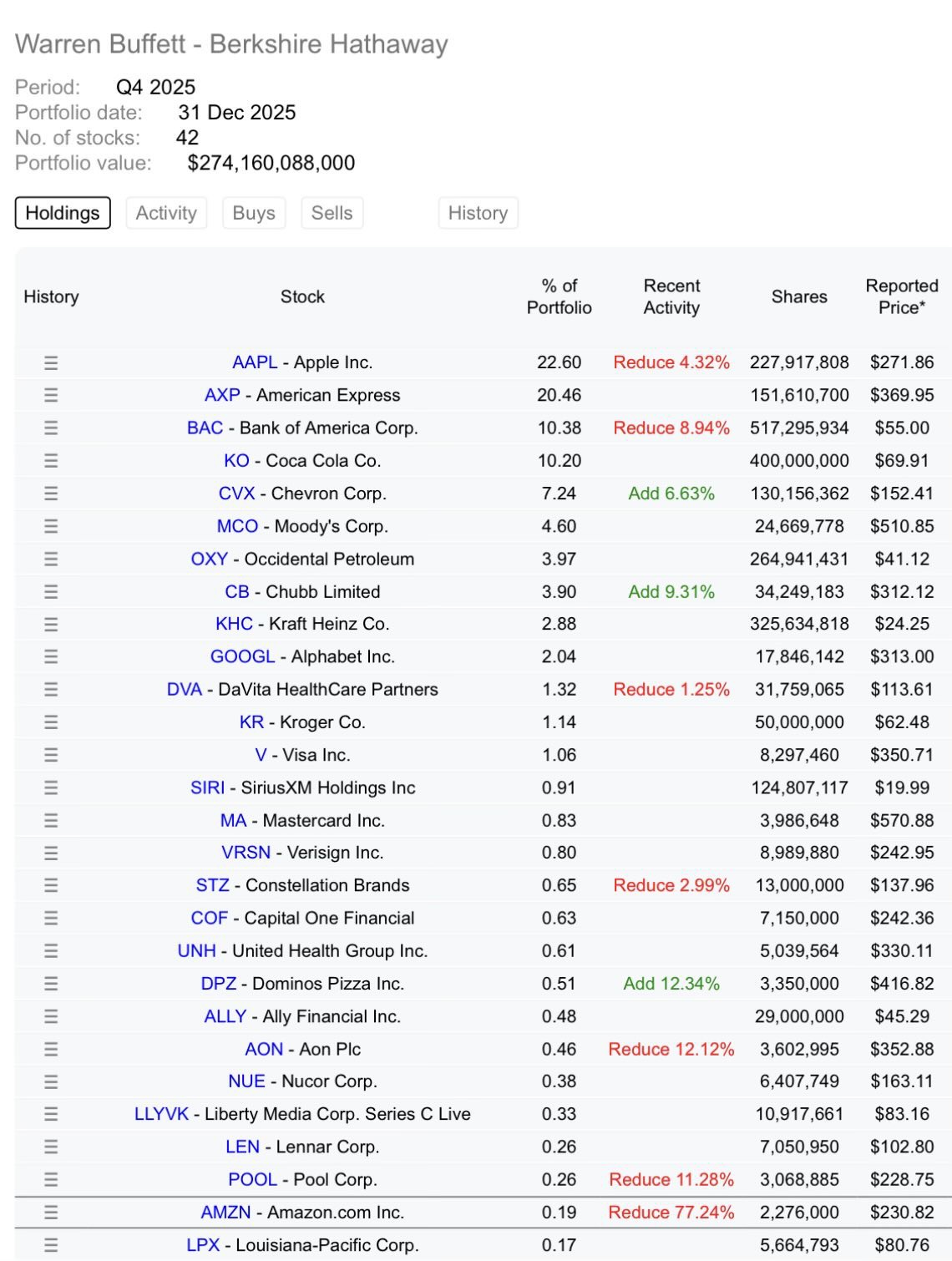Click history icon next to Kraft Heinz
The width and height of the screenshot is (952, 1261).
pos(51,624)
